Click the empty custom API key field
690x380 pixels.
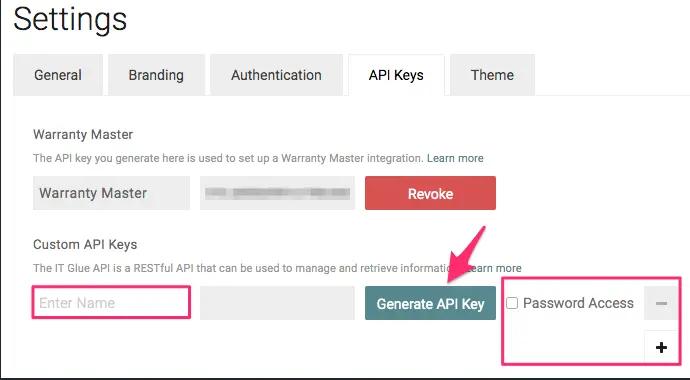[277, 303]
